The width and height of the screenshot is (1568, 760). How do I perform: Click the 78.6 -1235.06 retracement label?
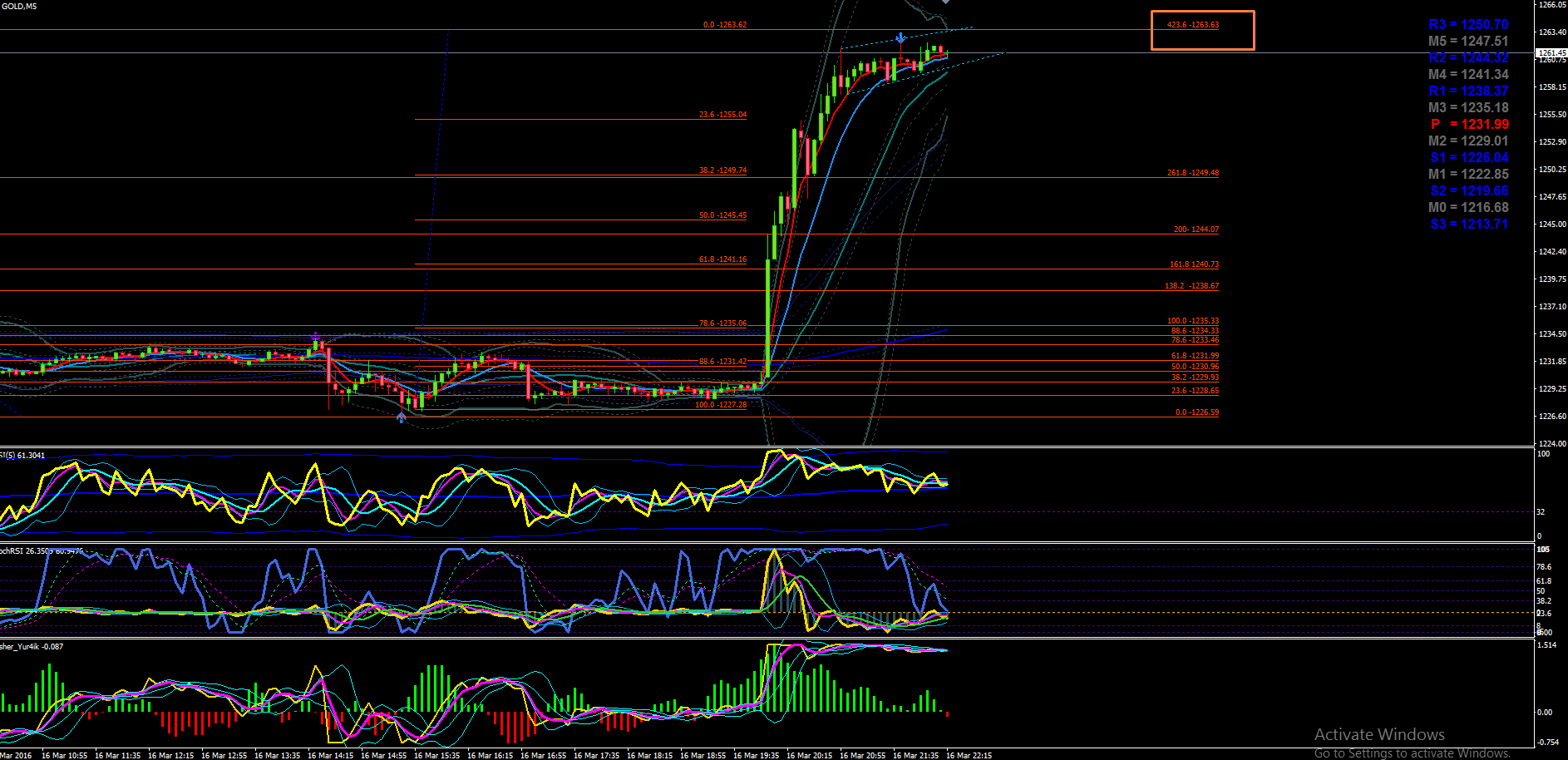pyautogui.click(x=723, y=323)
